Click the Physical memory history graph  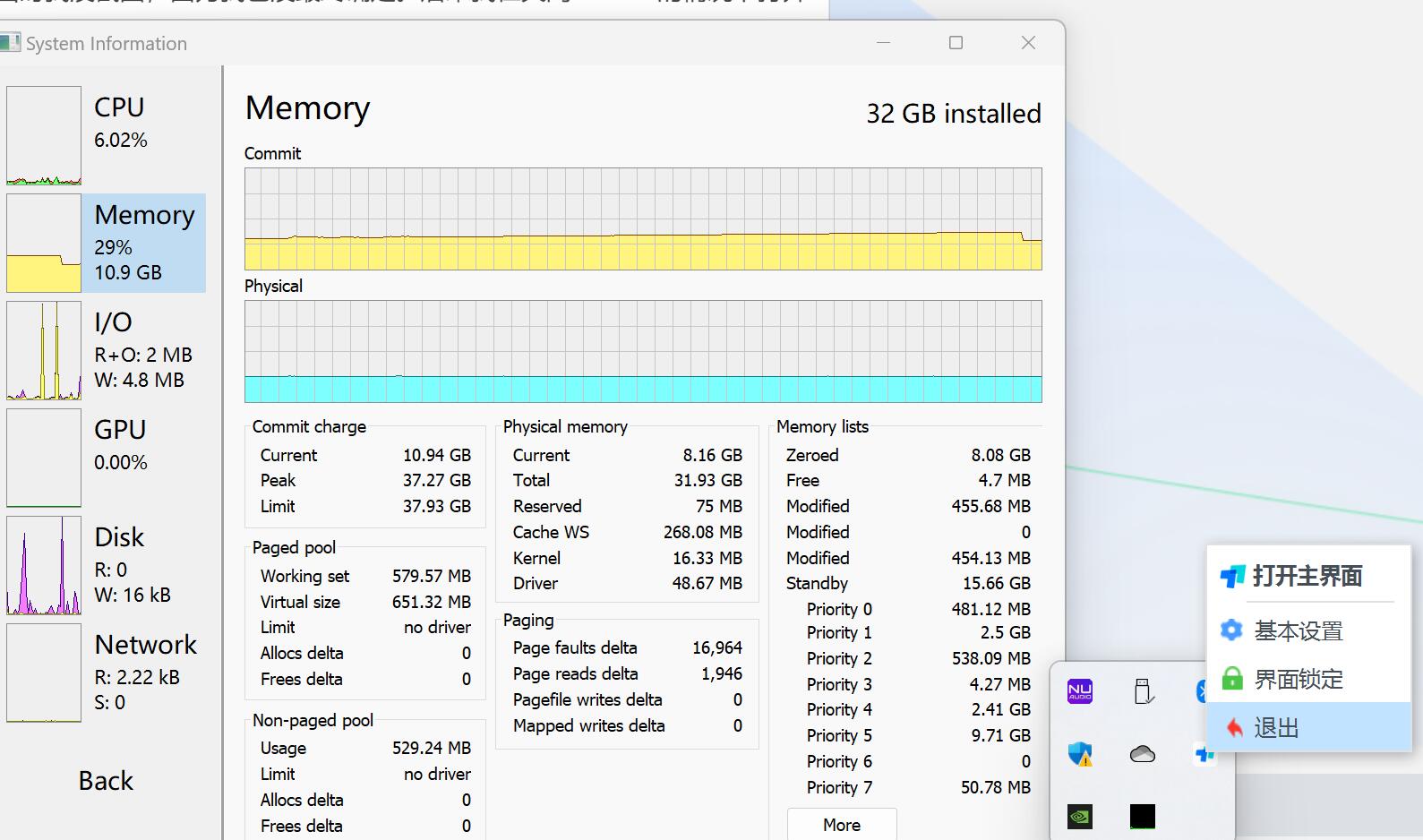click(x=643, y=351)
